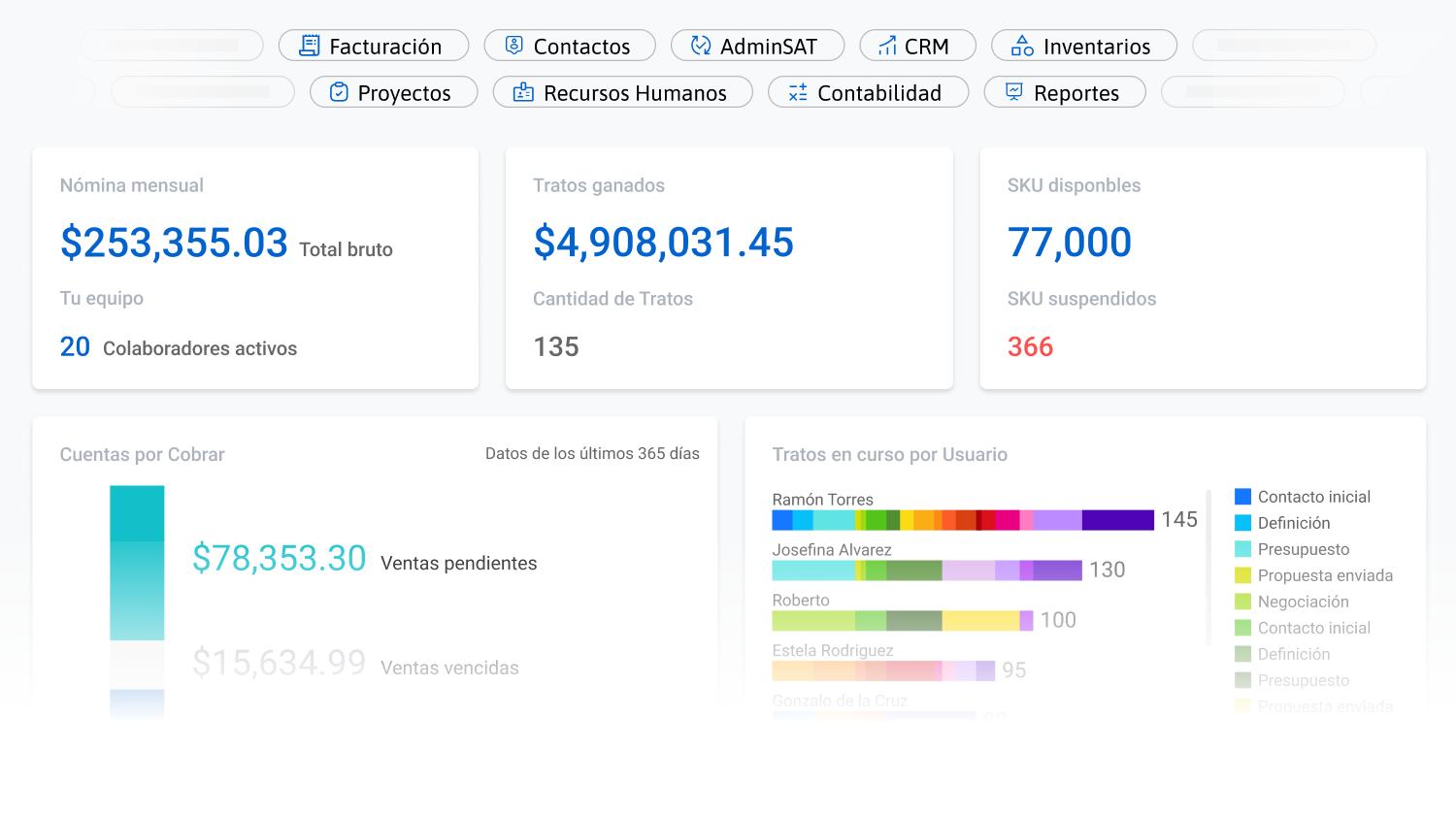
Task: Click the Recursos Humanos ID card icon
Action: click(523, 92)
